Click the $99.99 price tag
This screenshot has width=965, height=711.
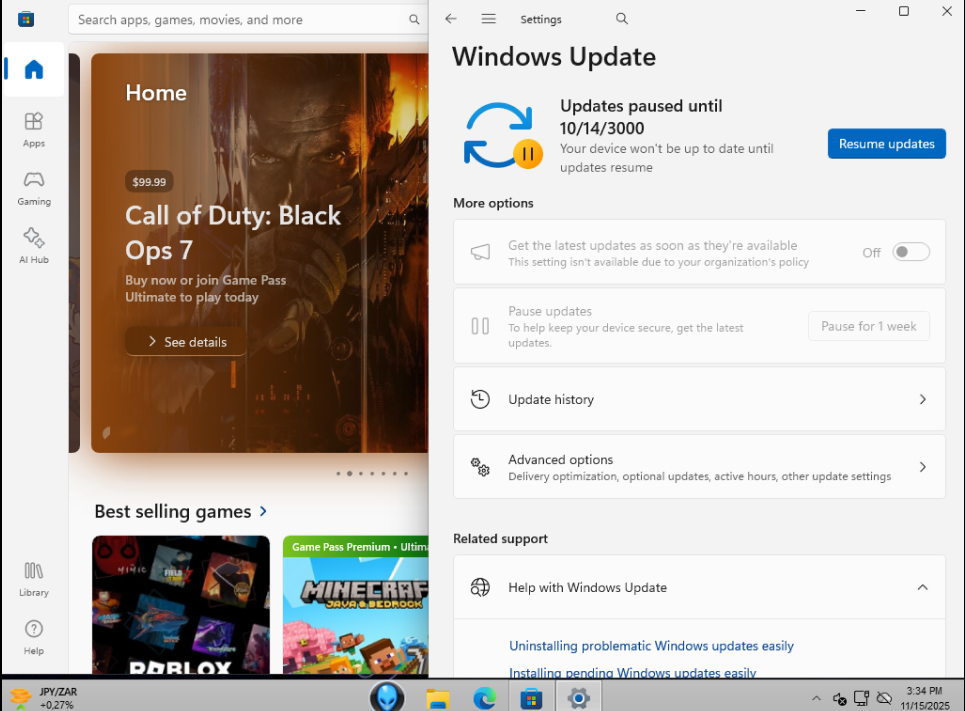[149, 182]
